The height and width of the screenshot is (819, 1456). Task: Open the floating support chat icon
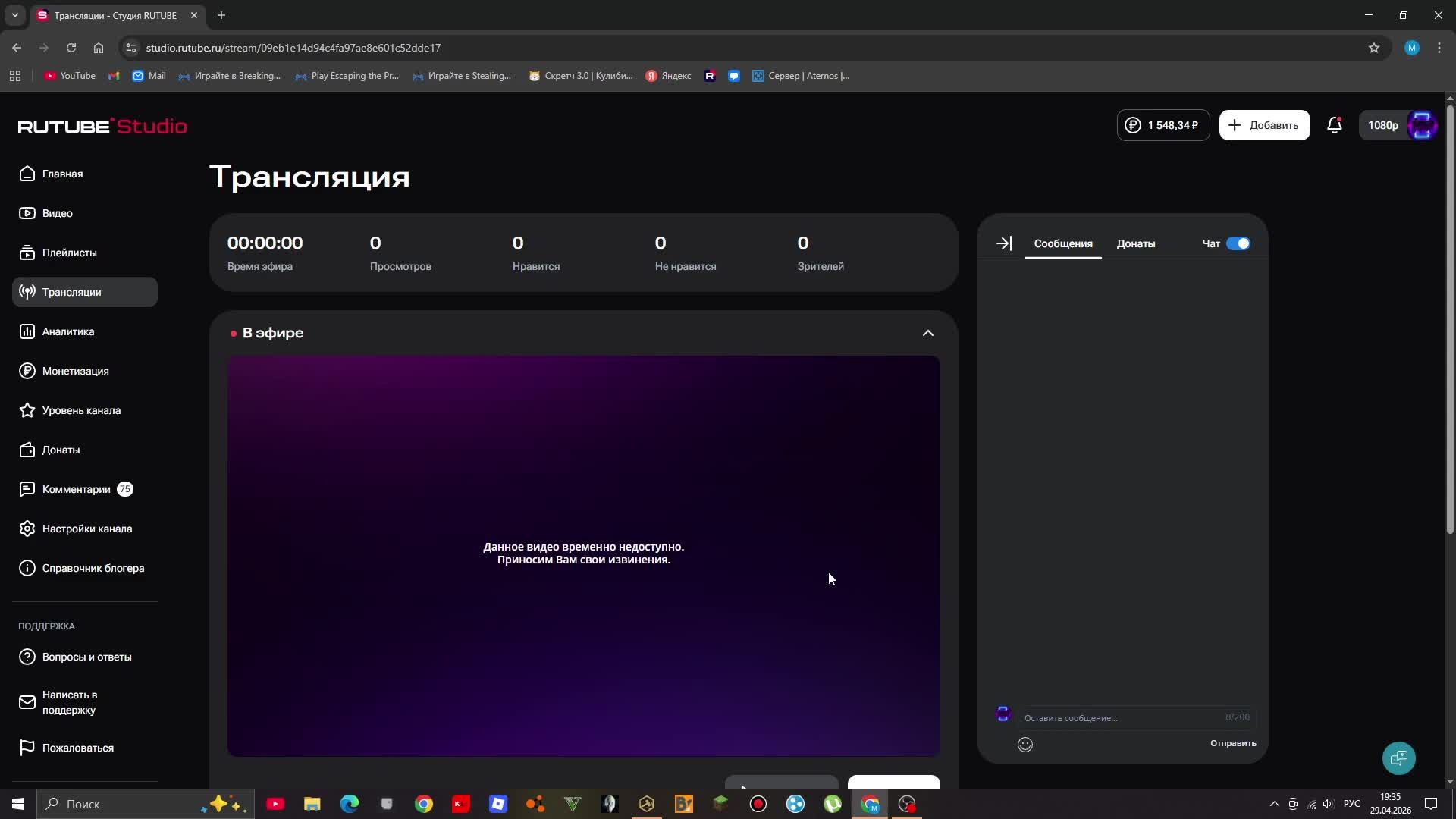(x=1398, y=758)
